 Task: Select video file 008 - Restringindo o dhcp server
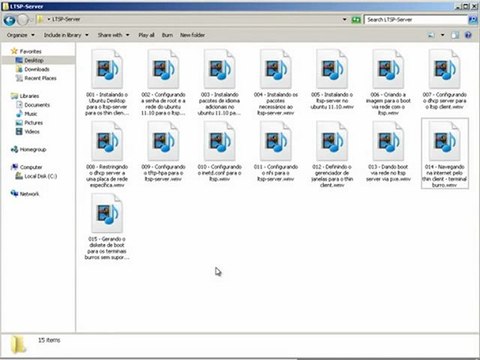[x=107, y=154]
